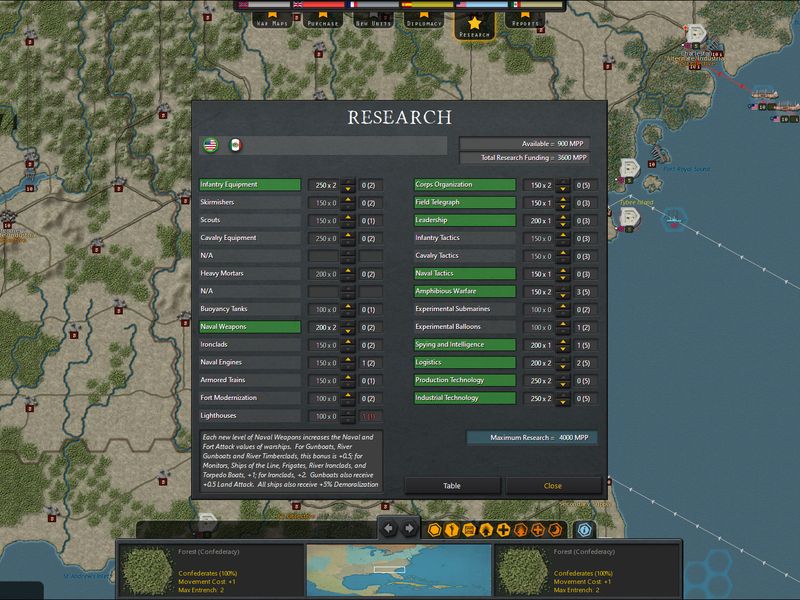Screen dimensions: 800x600
Task: Select Experimental Balloons research row
Action: pyautogui.click(x=465, y=327)
